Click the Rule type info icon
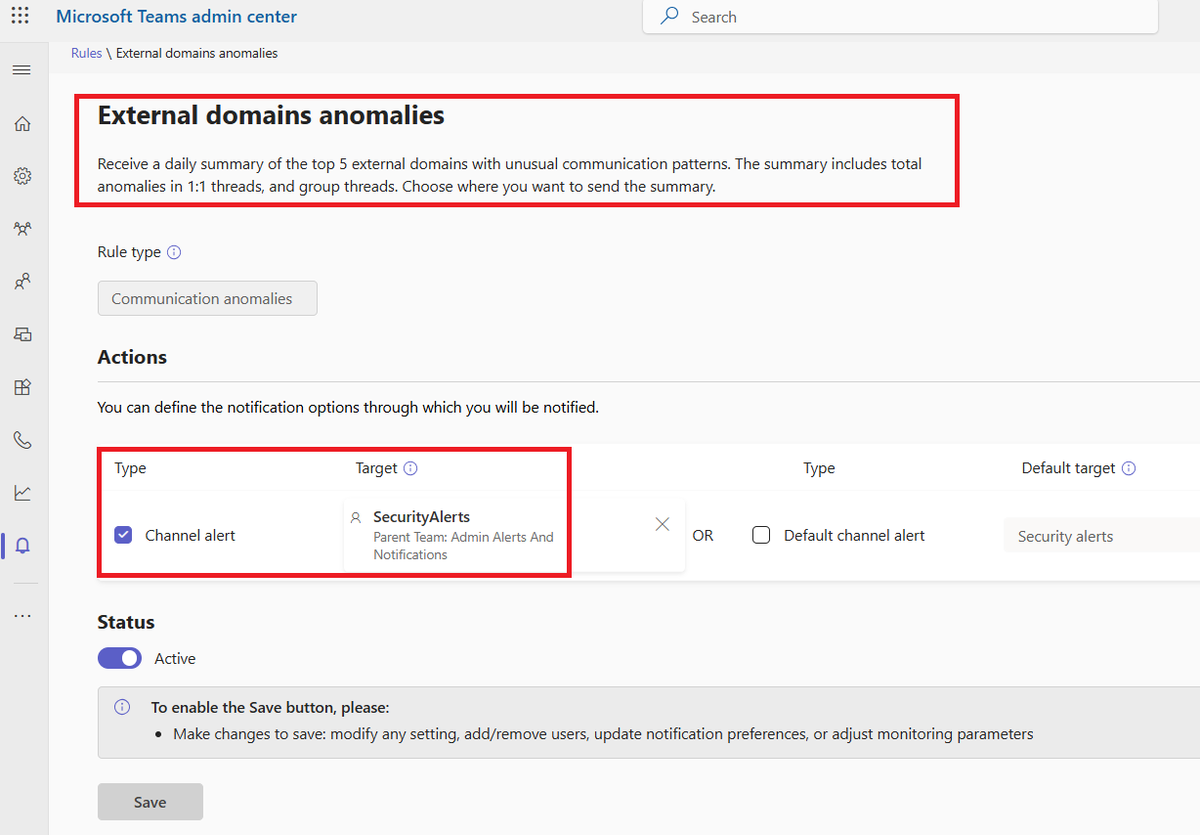This screenshot has width=1200, height=835. (x=174, y=252)
